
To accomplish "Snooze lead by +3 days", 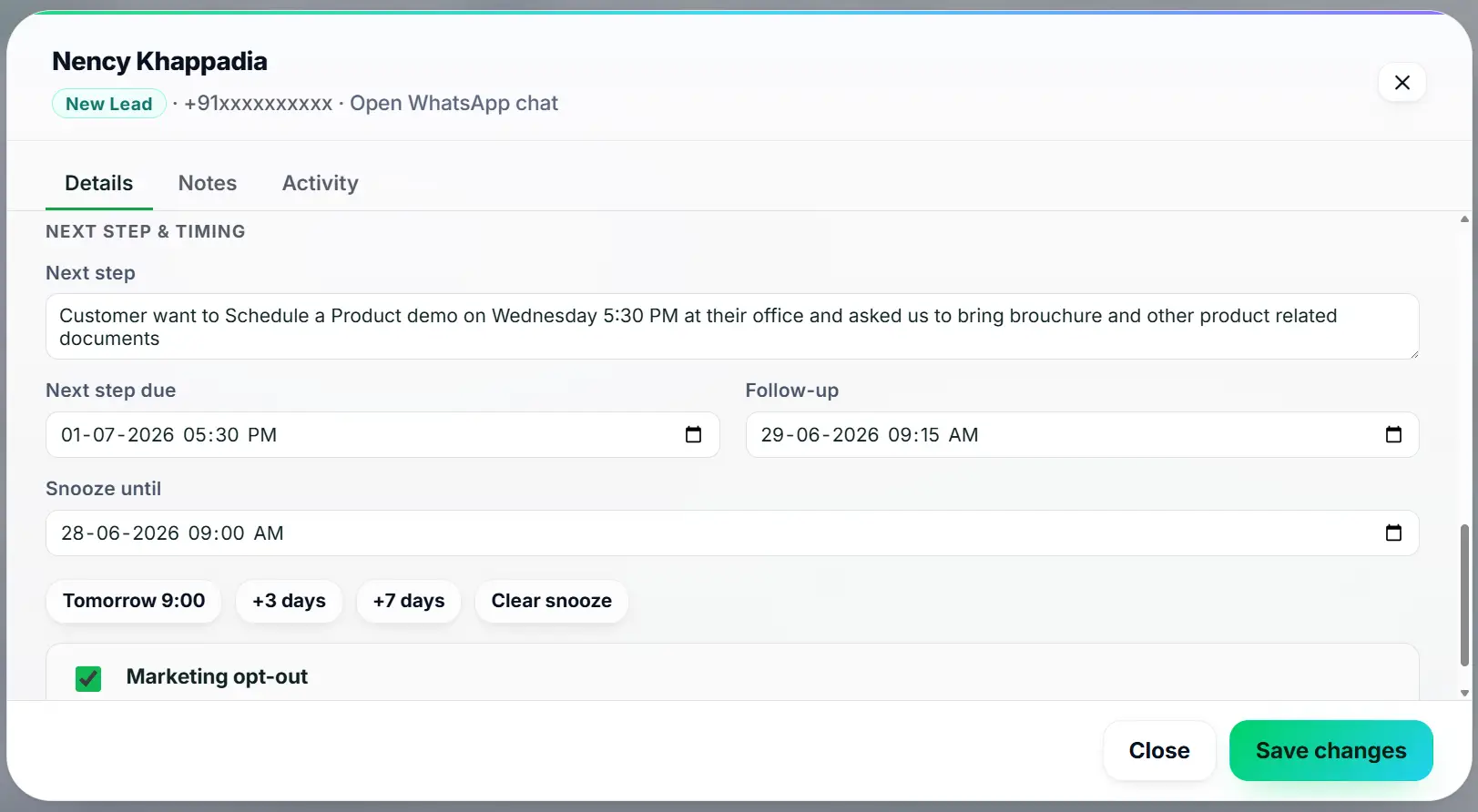I will (289, 601).
